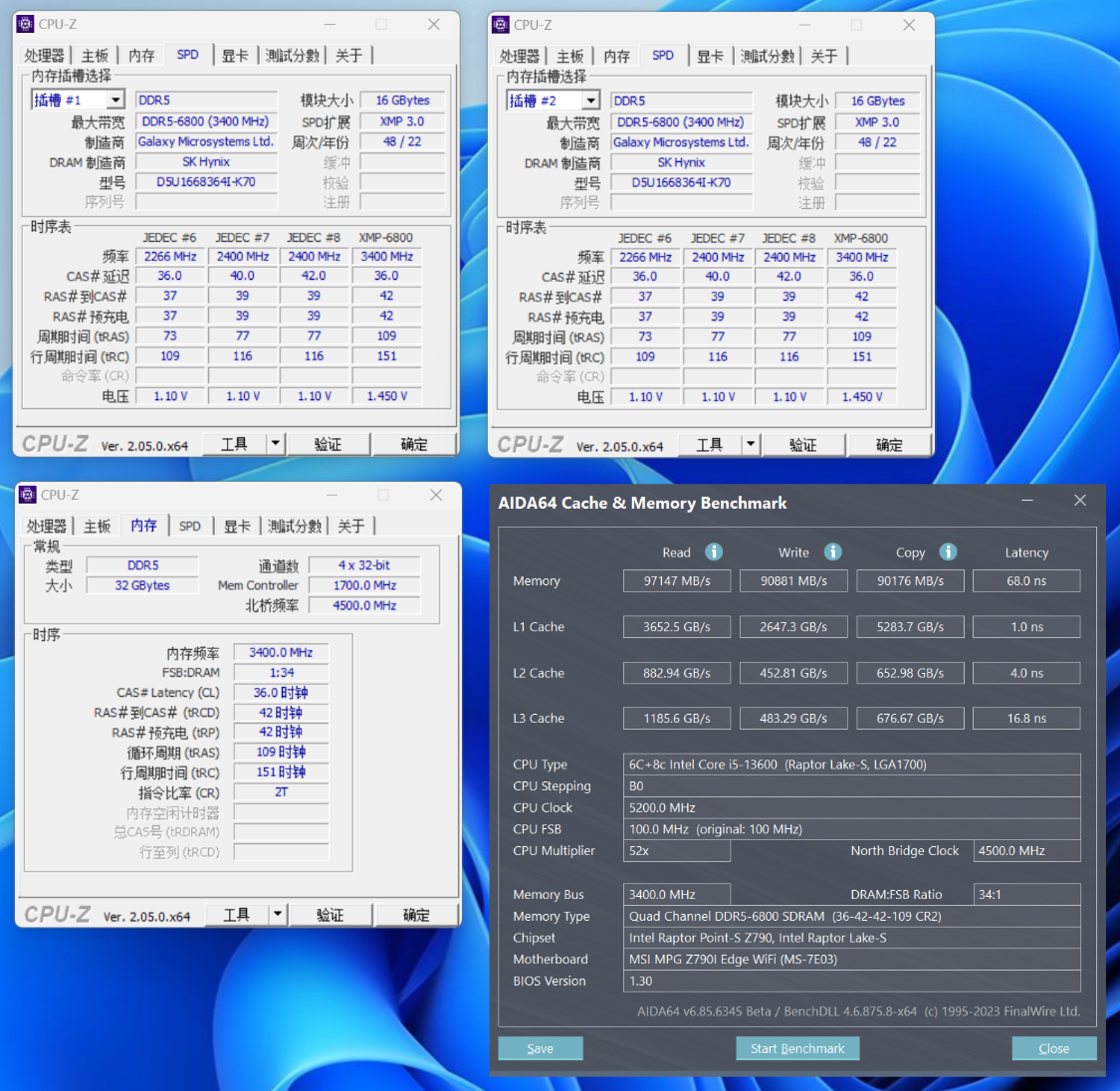The width and height of the screenshot is (1120, 1091).
Task: Switch to 处理器 tab in slot #1 window
Action: click(x=44, y=56)
